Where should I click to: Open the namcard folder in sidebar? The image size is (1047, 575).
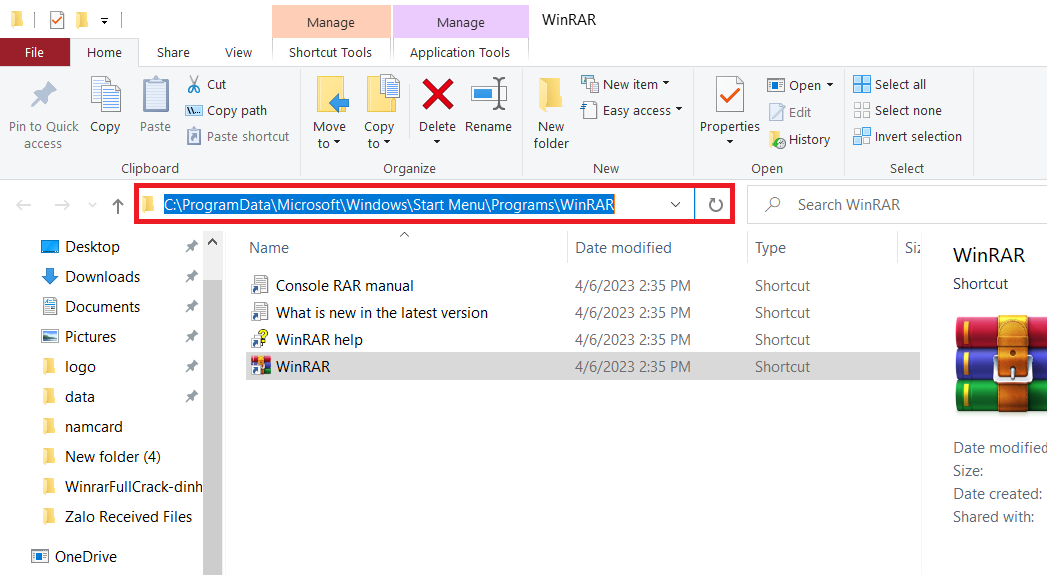coord(93,427)
